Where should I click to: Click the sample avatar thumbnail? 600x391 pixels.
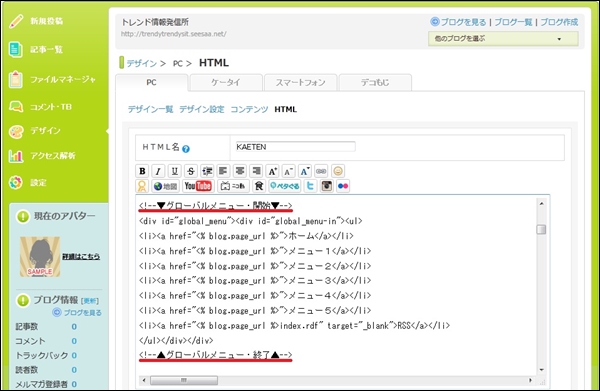point(40,257)
